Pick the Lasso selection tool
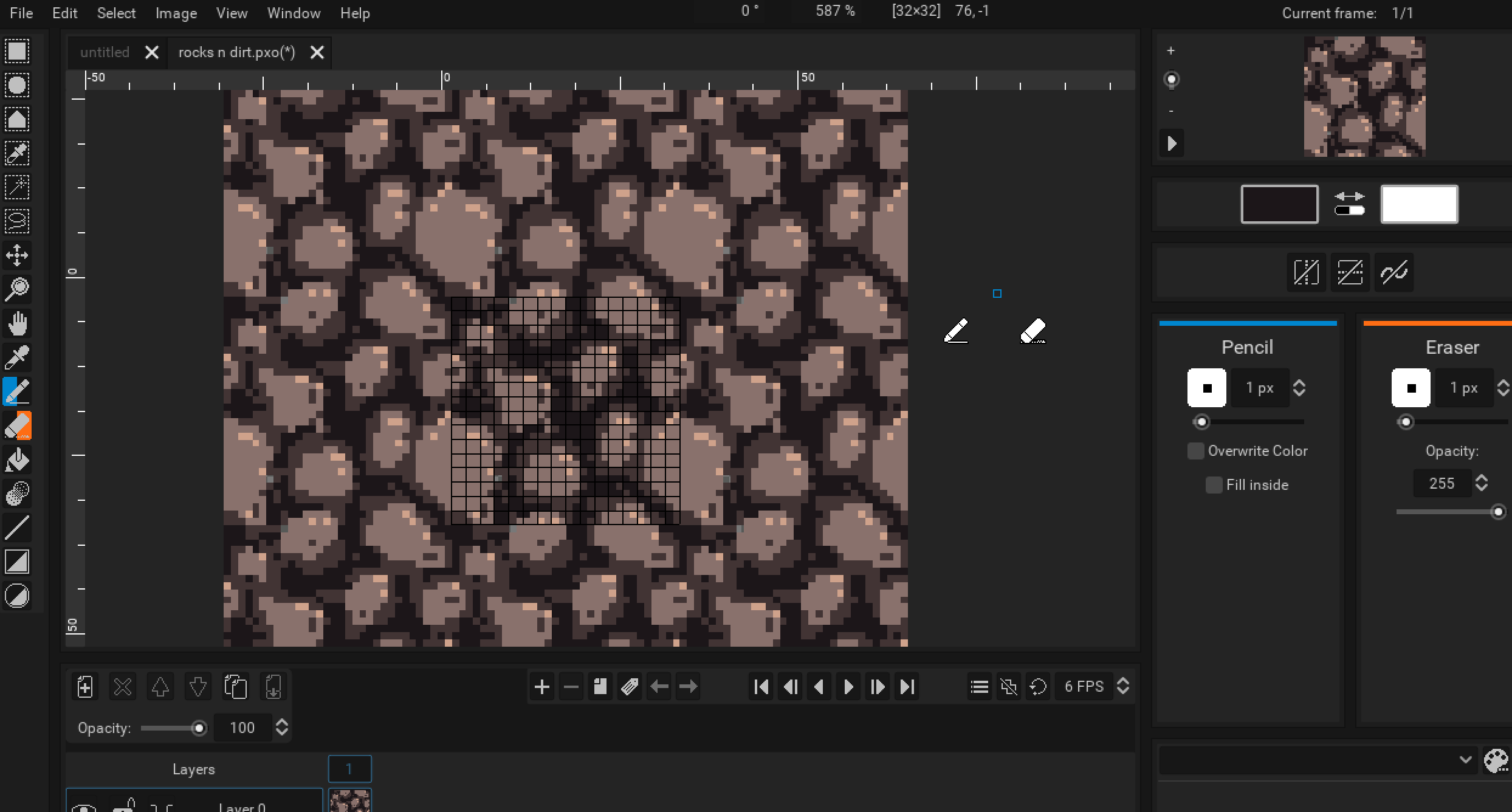This screenshot has width=1512, height=812. coord(17,221)
